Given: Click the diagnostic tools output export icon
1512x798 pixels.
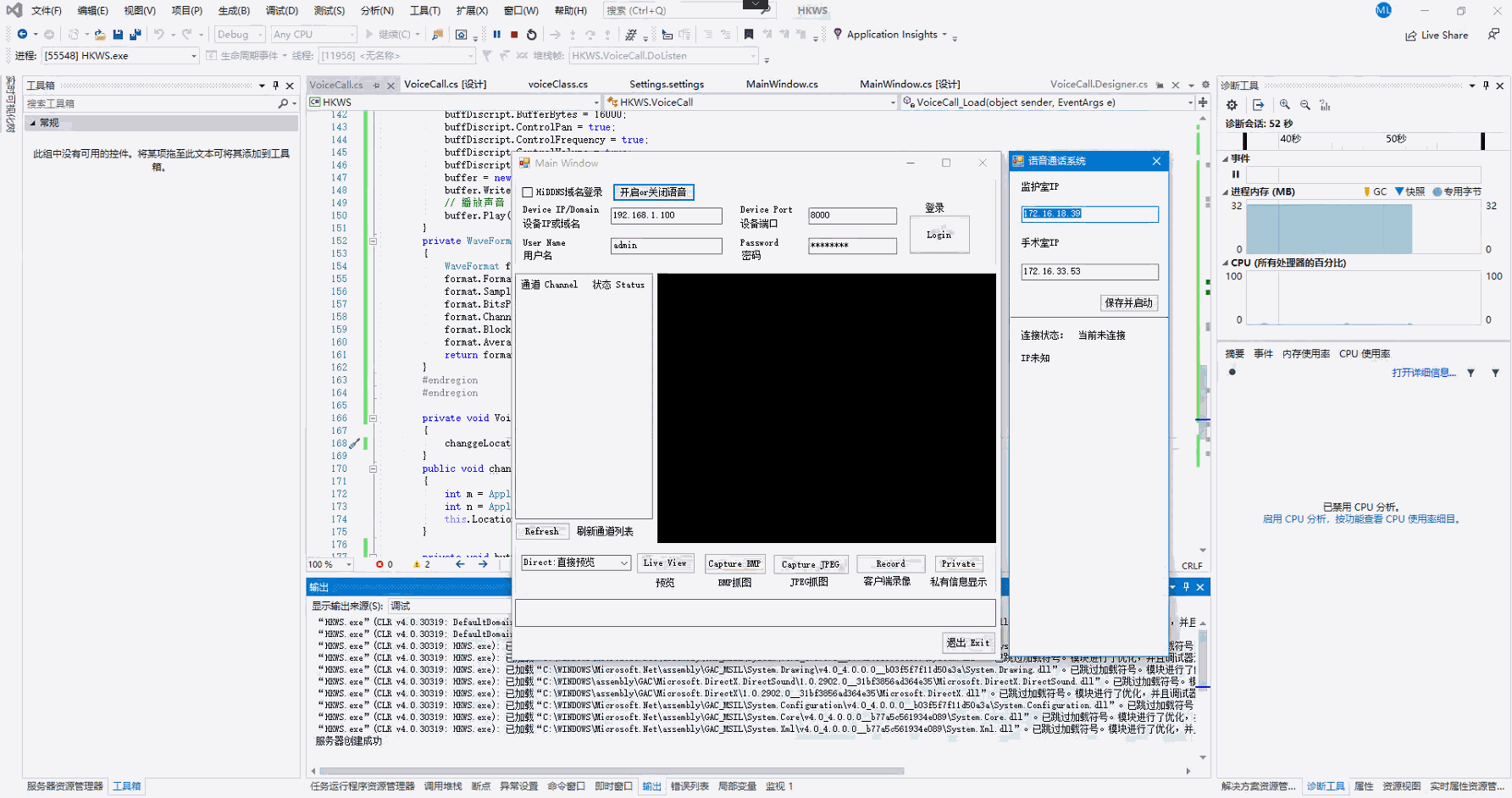Looking at the screenshot, I should pyautogui.click(x=1259, y=105).
